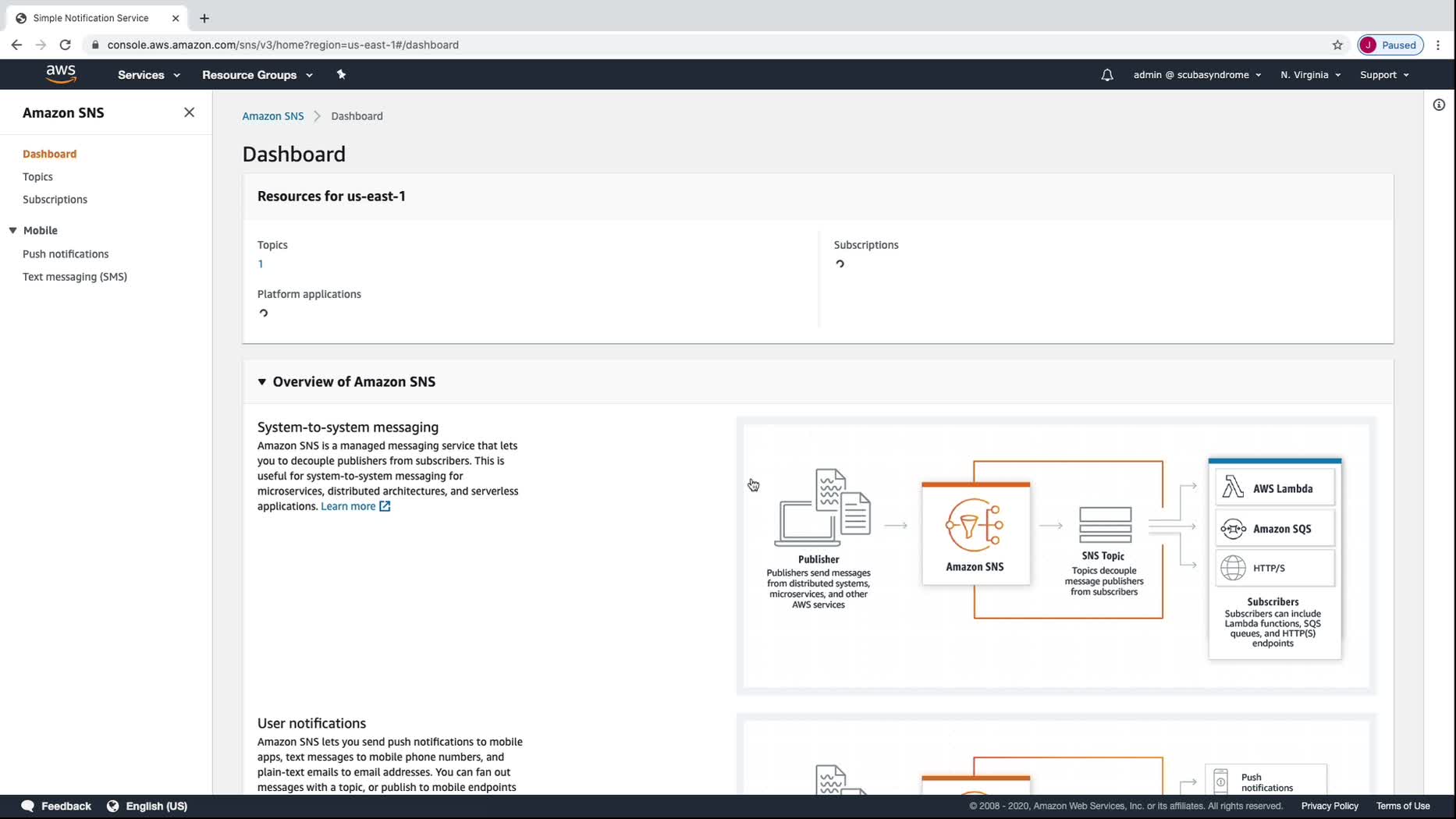Image resolution: width=1456 pixels, height=819 pixels.
Task: Open the paused Chrome profile button
Action: click(x=1390, y=45)
